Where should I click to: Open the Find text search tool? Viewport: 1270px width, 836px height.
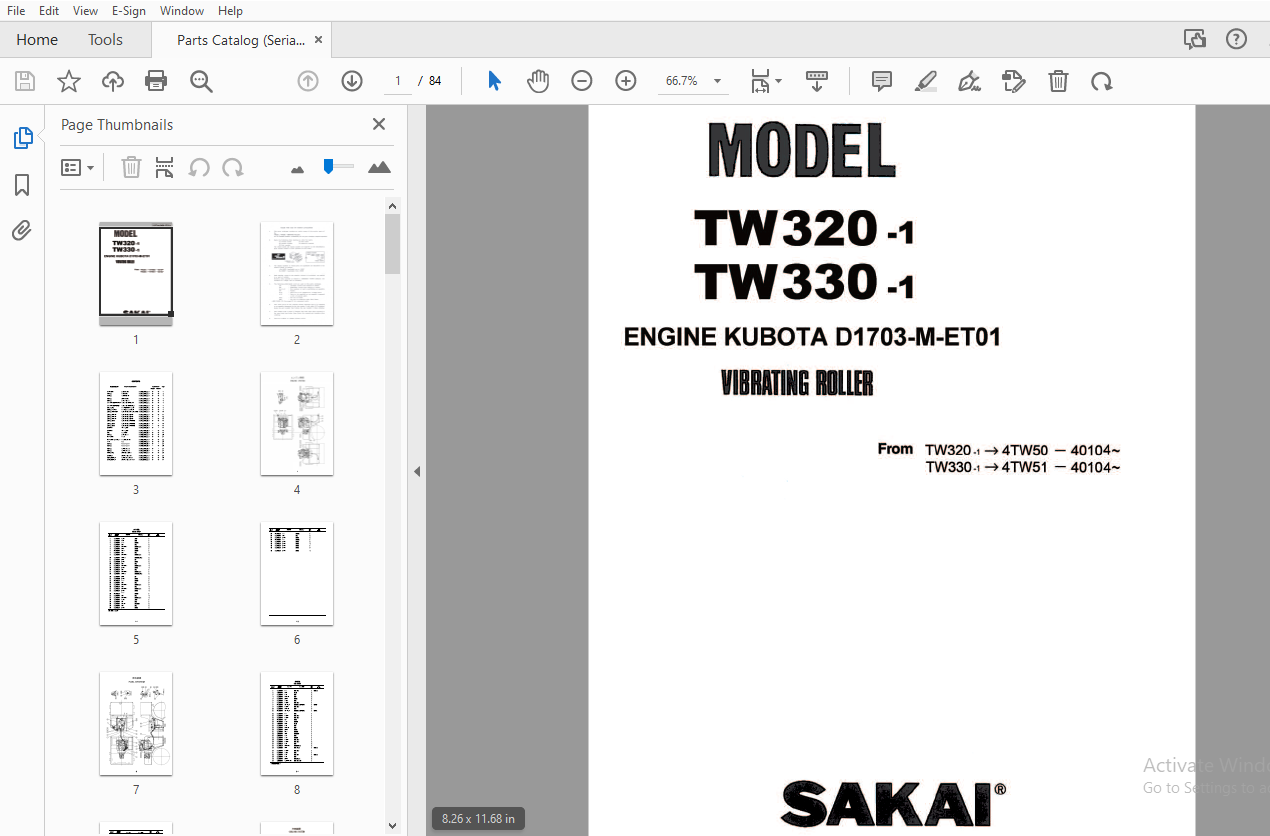(201, 81)
